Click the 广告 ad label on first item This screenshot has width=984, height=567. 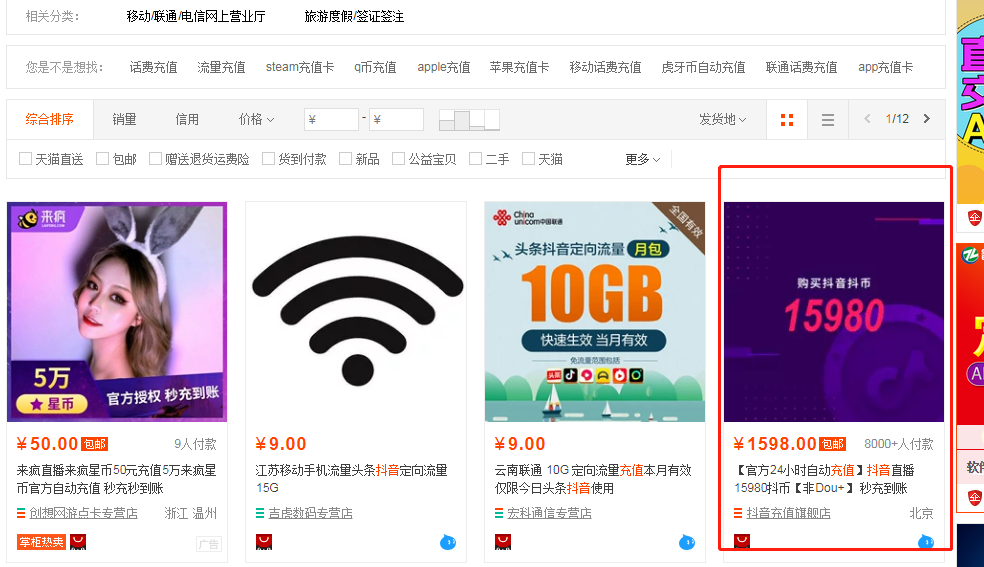point(208,544)
